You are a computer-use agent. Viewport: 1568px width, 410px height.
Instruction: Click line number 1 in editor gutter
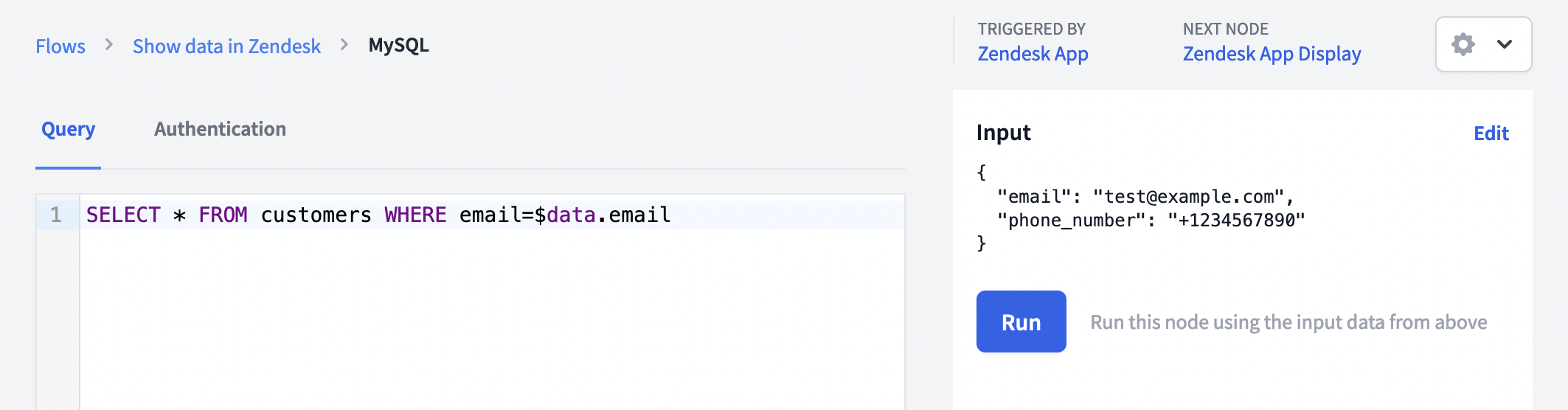56,215
